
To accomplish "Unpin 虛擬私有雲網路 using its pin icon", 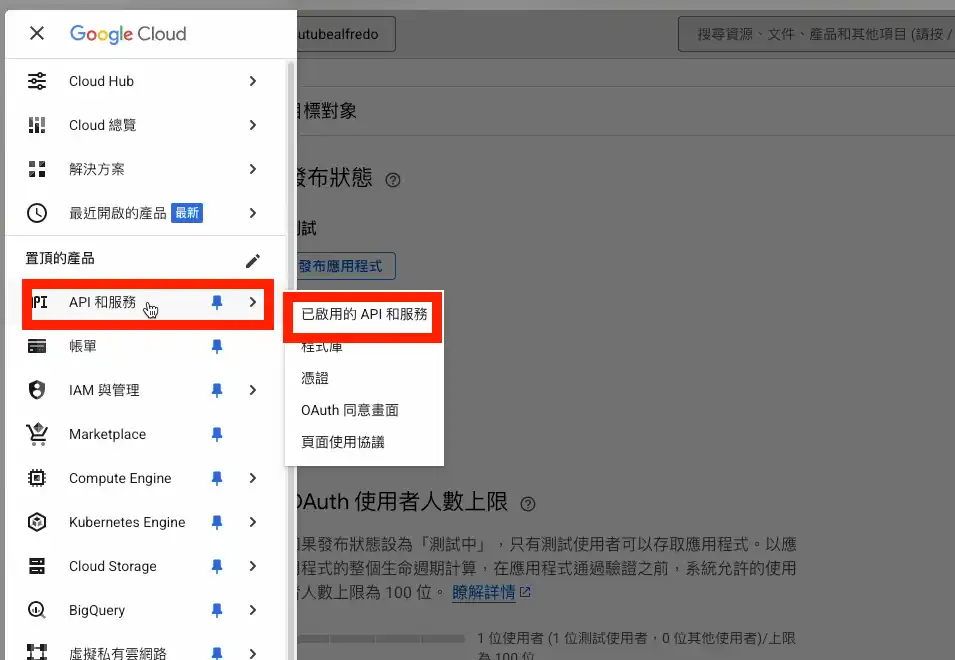I will 217,653.
